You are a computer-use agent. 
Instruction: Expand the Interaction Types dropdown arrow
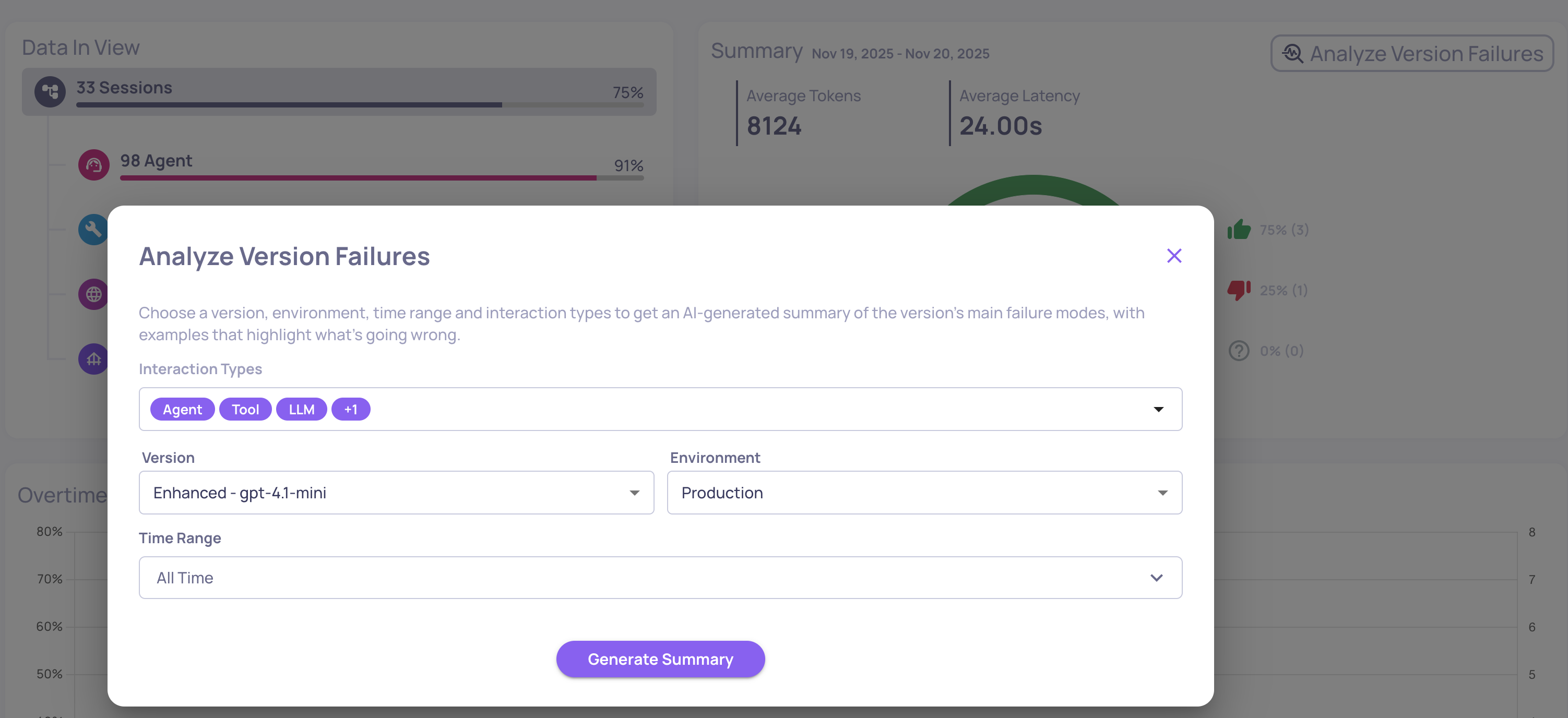pyautogui.click(x=1158, y=410)
